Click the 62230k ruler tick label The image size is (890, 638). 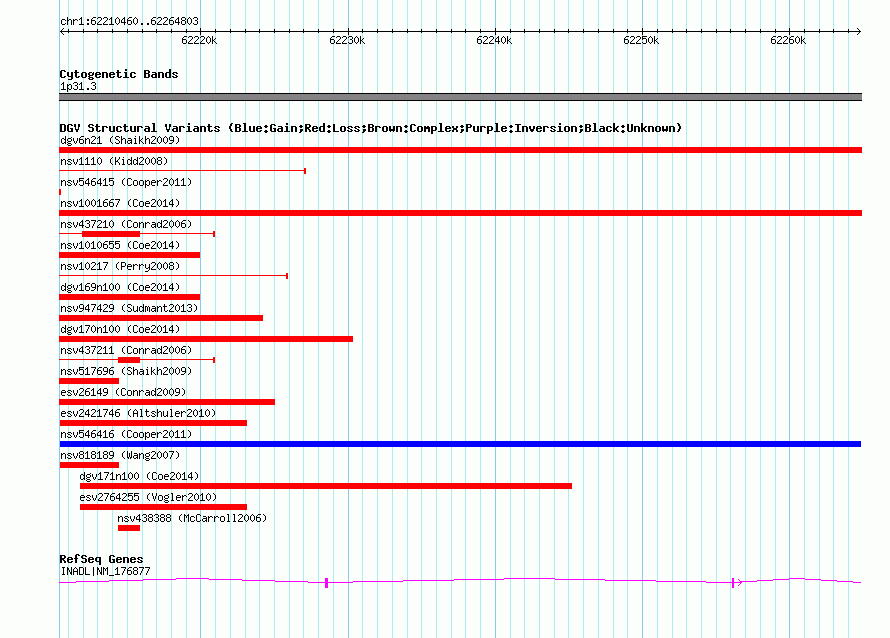(347, 40)
